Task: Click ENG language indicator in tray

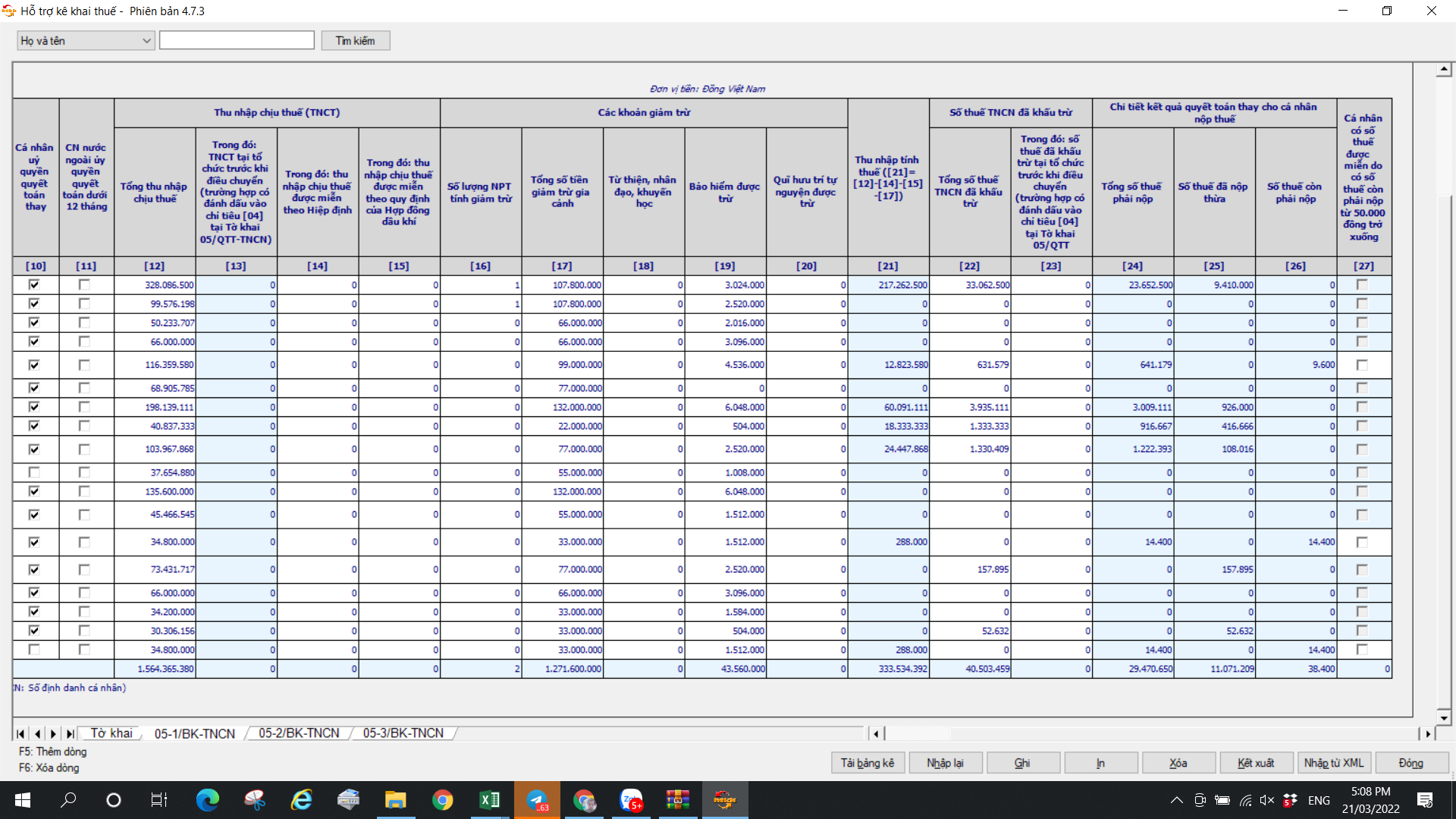Action: [x=1319, y=800]
